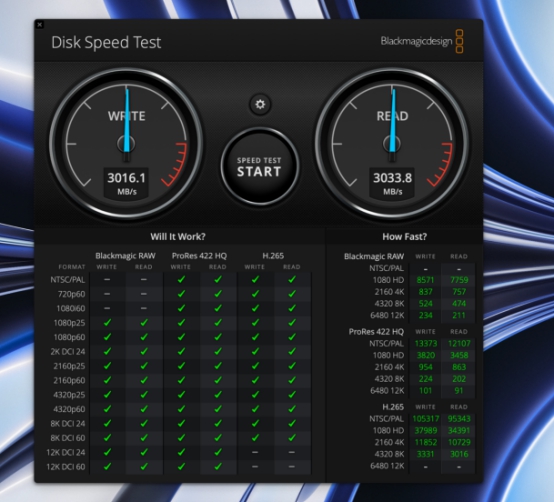Click the READ gauge dial
554x502 pixels.
(x=392, y=144)
